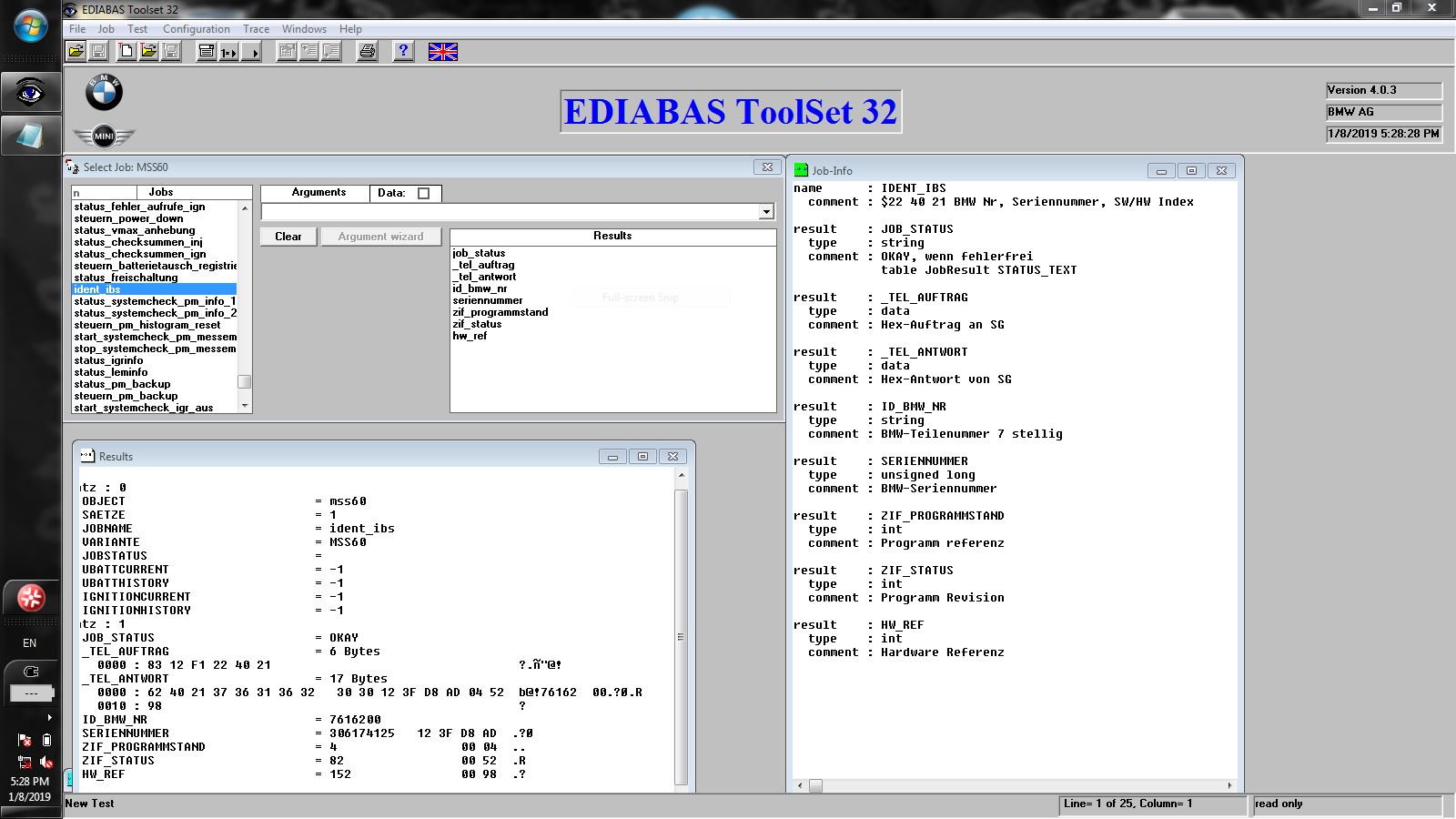Select result zif_programmstand

click(x=500, y=312)
